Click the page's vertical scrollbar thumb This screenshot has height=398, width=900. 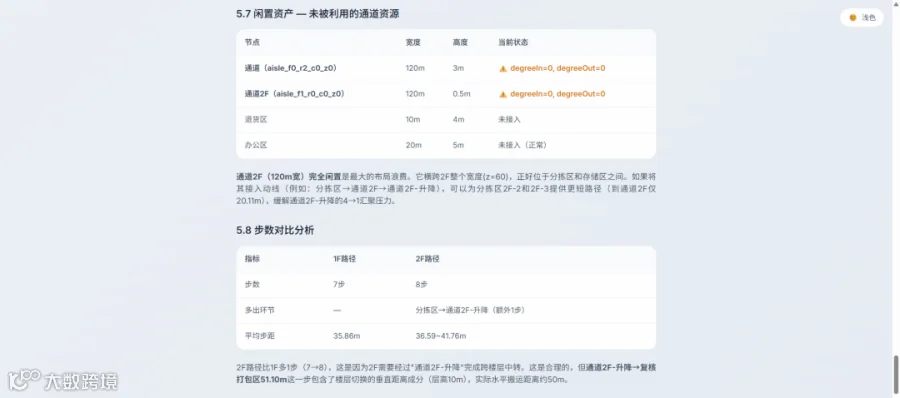[896, 375]
